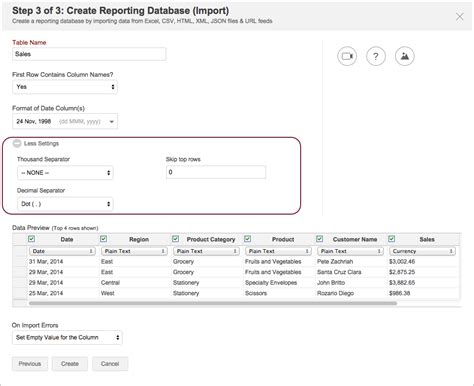Viewport: 474px width, 386px height.
Task: Uncheck the Customer Name column checkbox
Action: click(x=320, y=239)
